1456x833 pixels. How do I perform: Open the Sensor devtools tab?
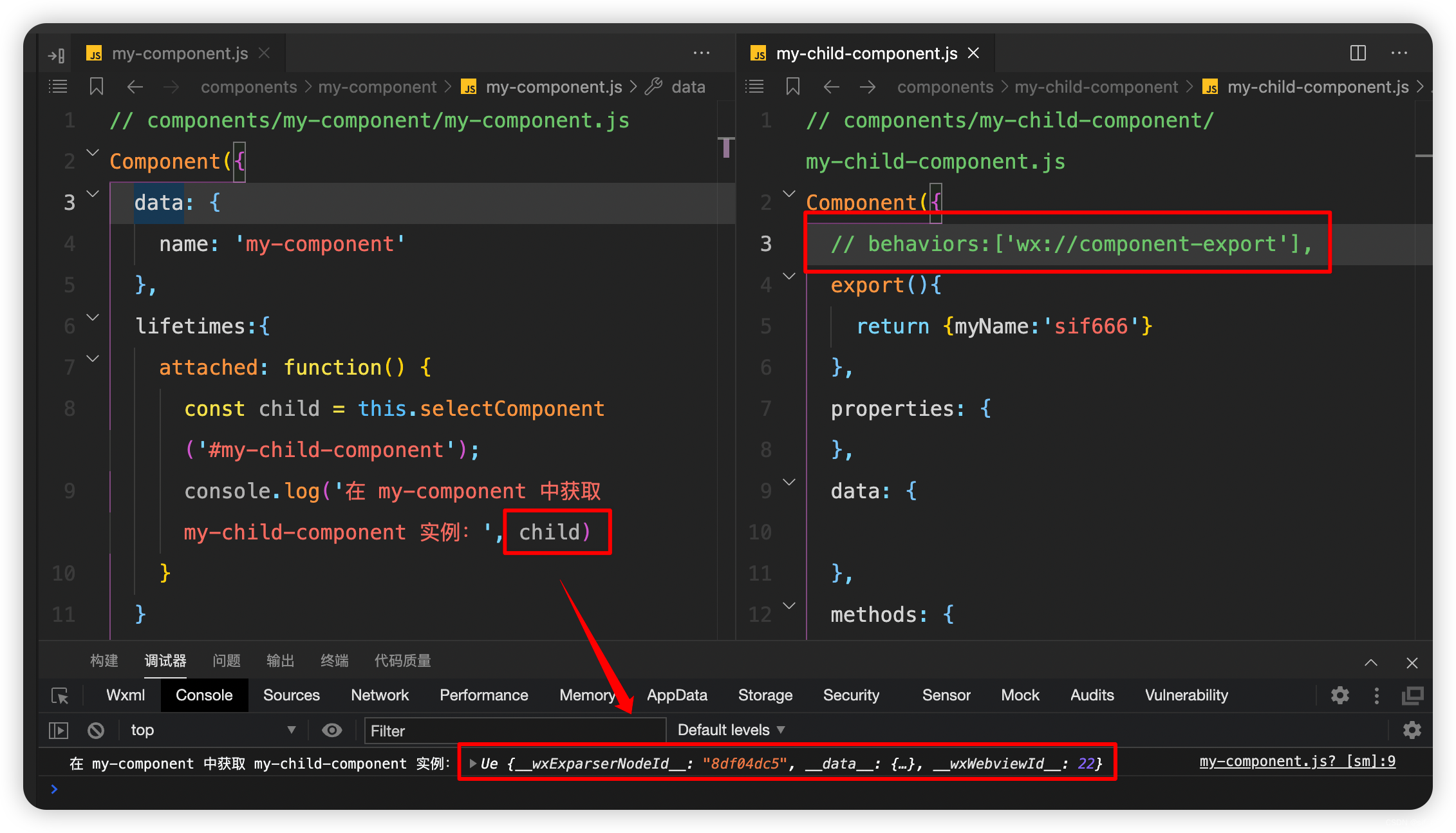946,695
